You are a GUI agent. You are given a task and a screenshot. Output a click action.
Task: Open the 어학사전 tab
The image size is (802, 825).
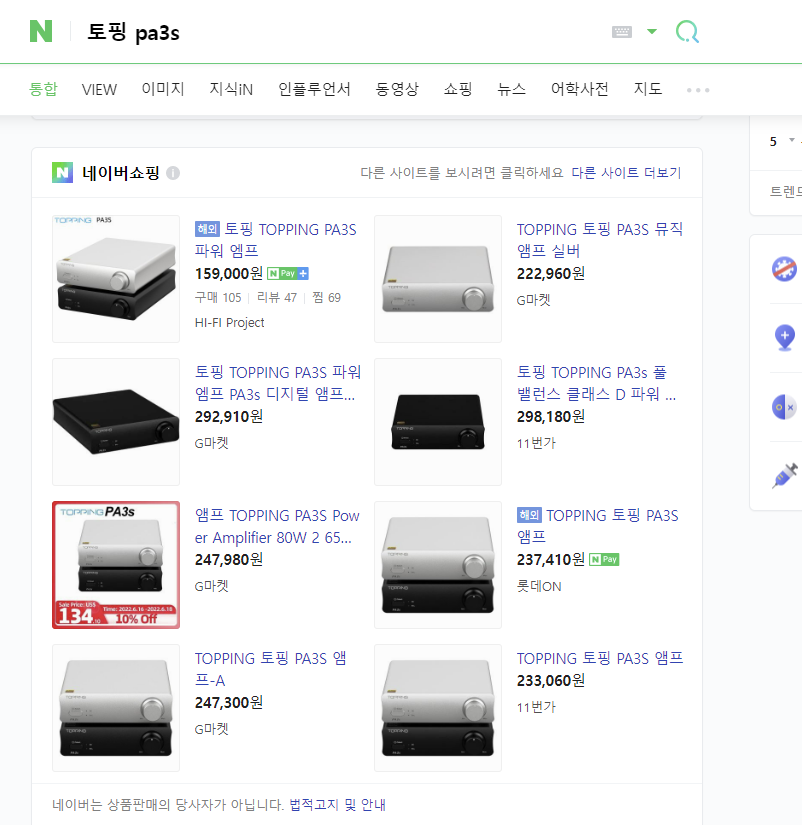point(579,89)
